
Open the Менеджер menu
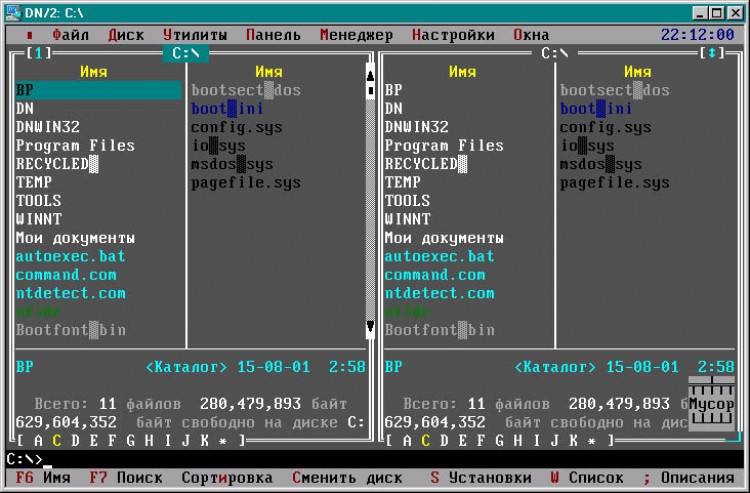356,35
